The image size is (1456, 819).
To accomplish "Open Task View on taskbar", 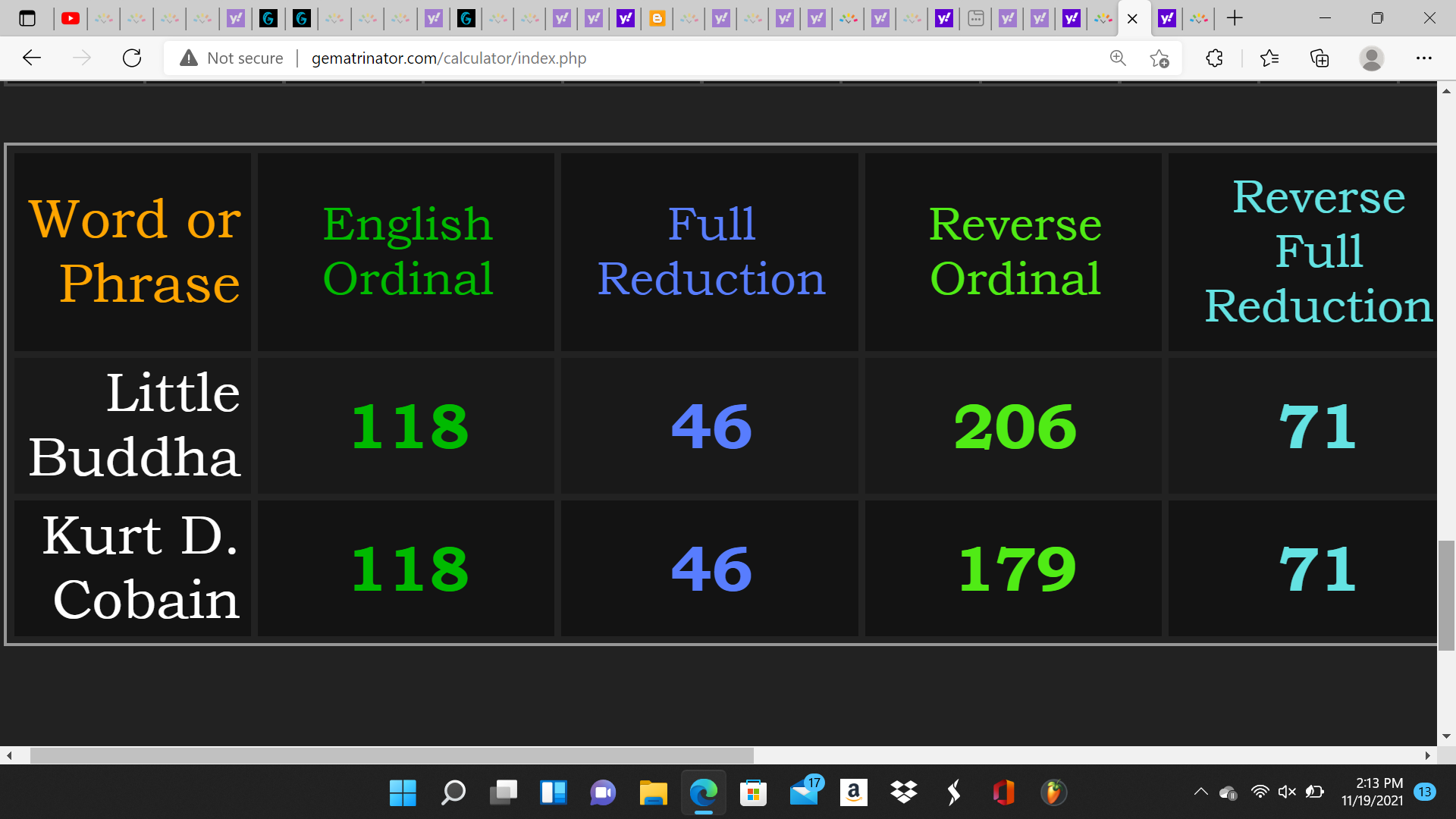I will [503, 792].
